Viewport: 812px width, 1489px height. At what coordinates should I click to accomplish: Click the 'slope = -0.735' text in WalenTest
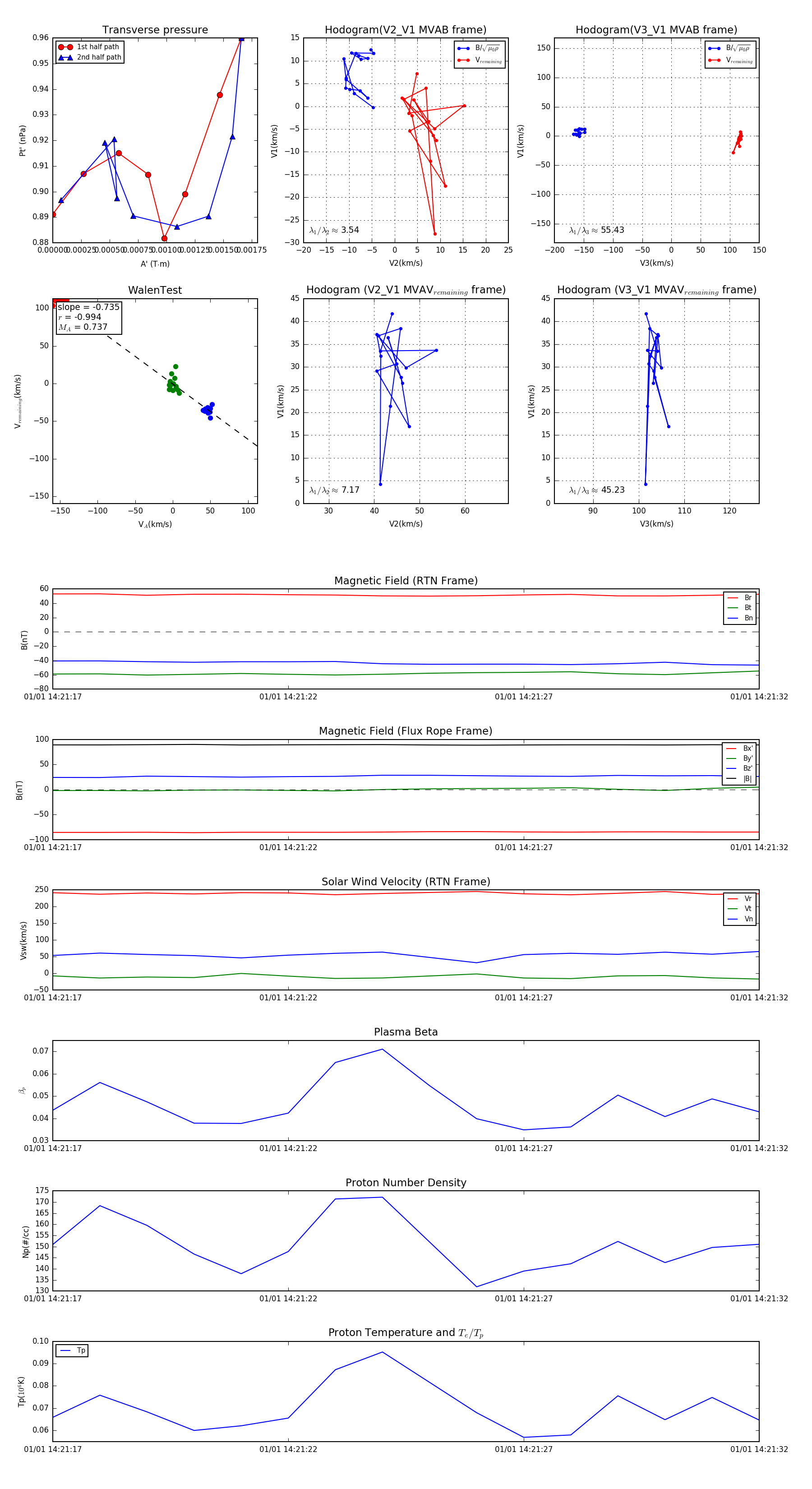(x=88, y=307)
